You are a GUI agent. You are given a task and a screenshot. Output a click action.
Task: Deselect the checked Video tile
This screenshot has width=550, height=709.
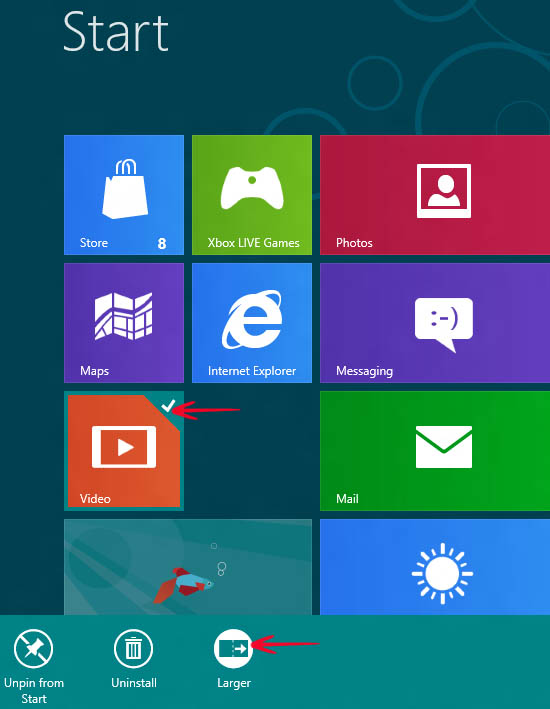coord(124,451)
